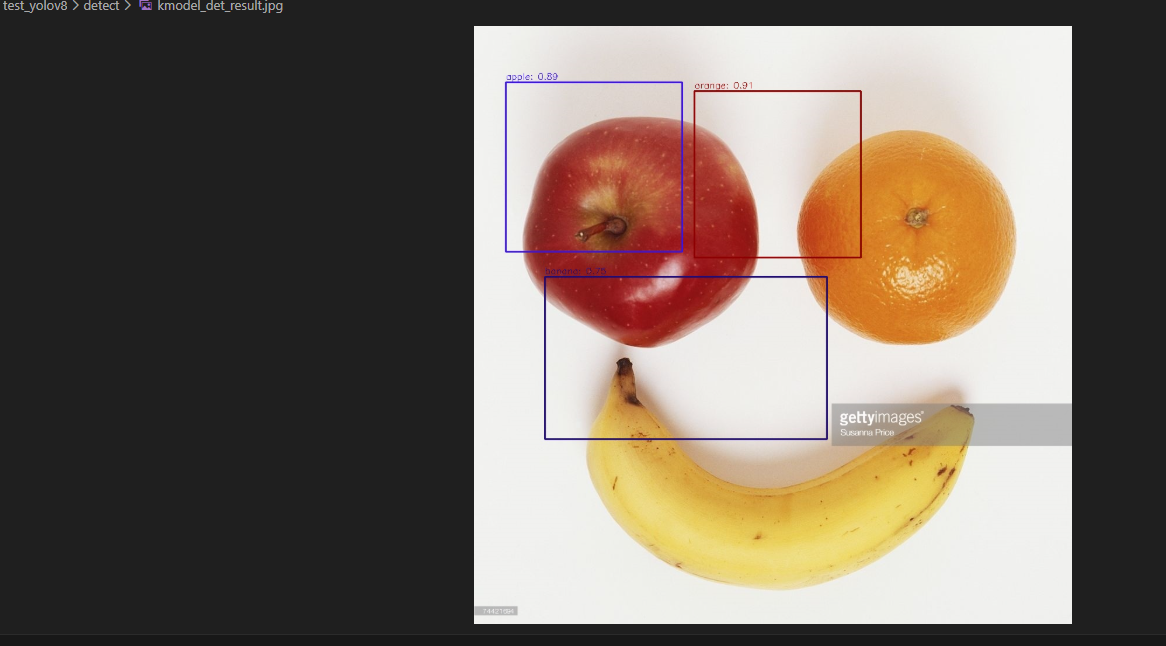Click kmodel_det_result.jpg in the breadcrumb
Screen dimensions: 1166x646
pyautogui.click(x=220, y=6)
